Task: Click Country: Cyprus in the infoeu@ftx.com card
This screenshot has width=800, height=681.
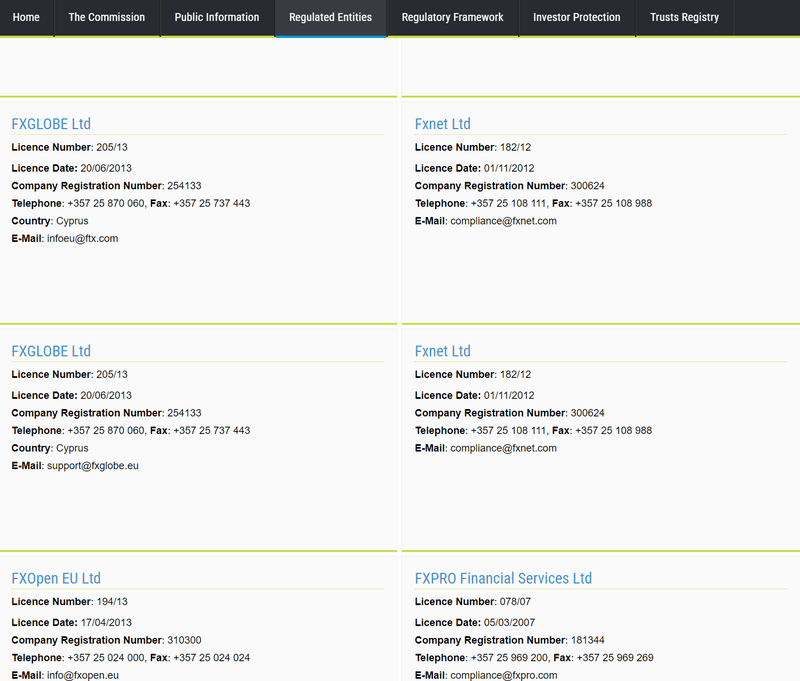Action: (50, 221)
